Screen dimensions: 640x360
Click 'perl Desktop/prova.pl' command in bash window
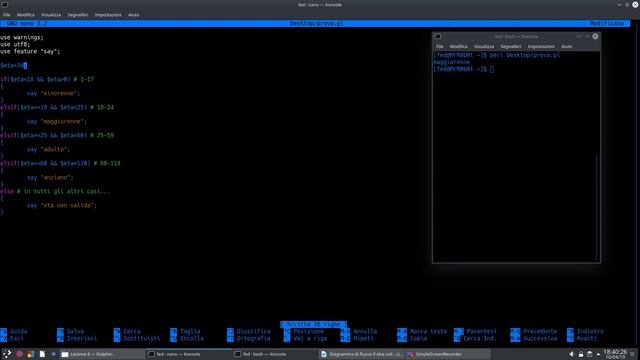pos(525,55)
